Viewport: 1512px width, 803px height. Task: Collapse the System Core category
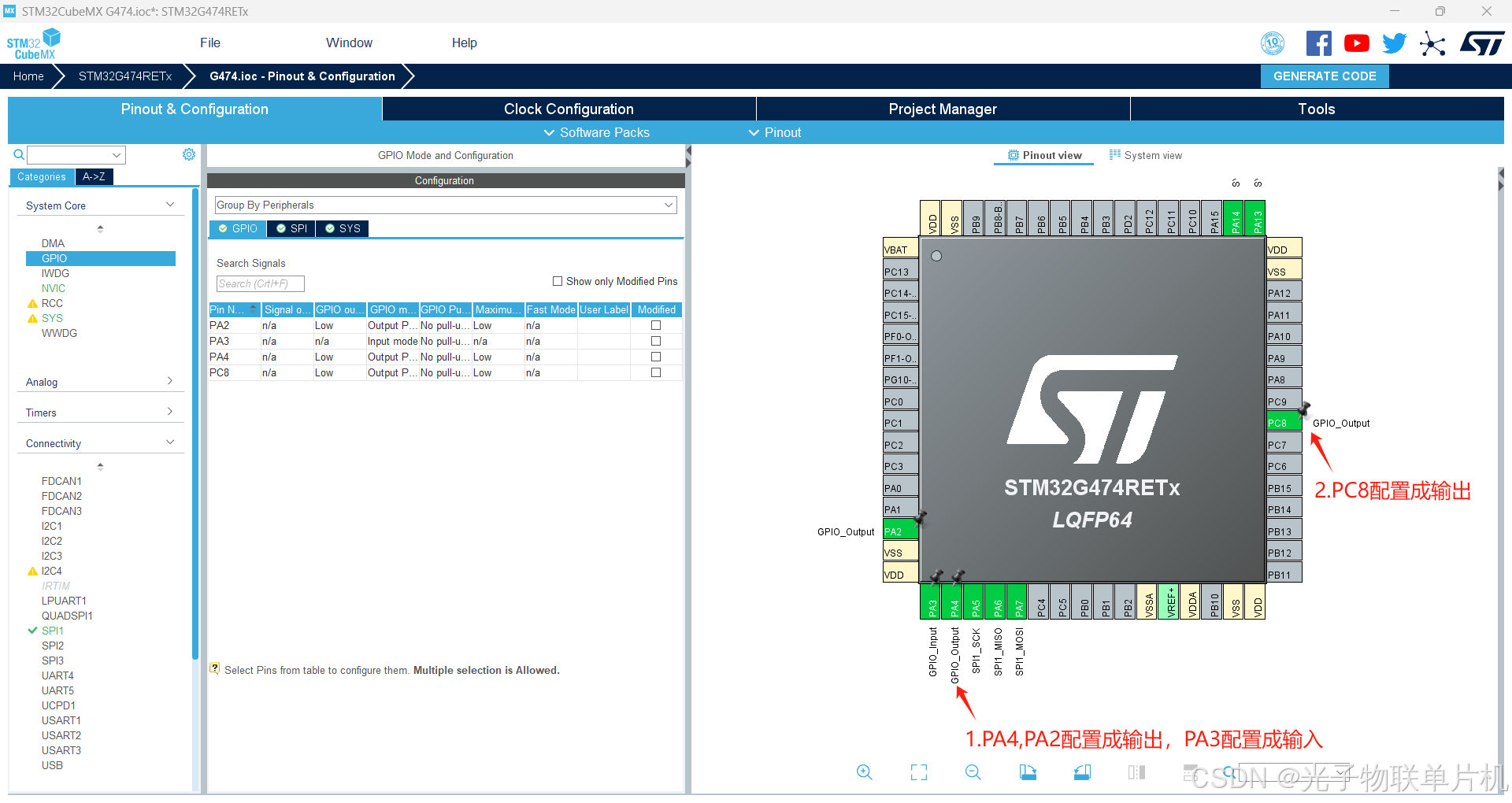coord(100,205)
